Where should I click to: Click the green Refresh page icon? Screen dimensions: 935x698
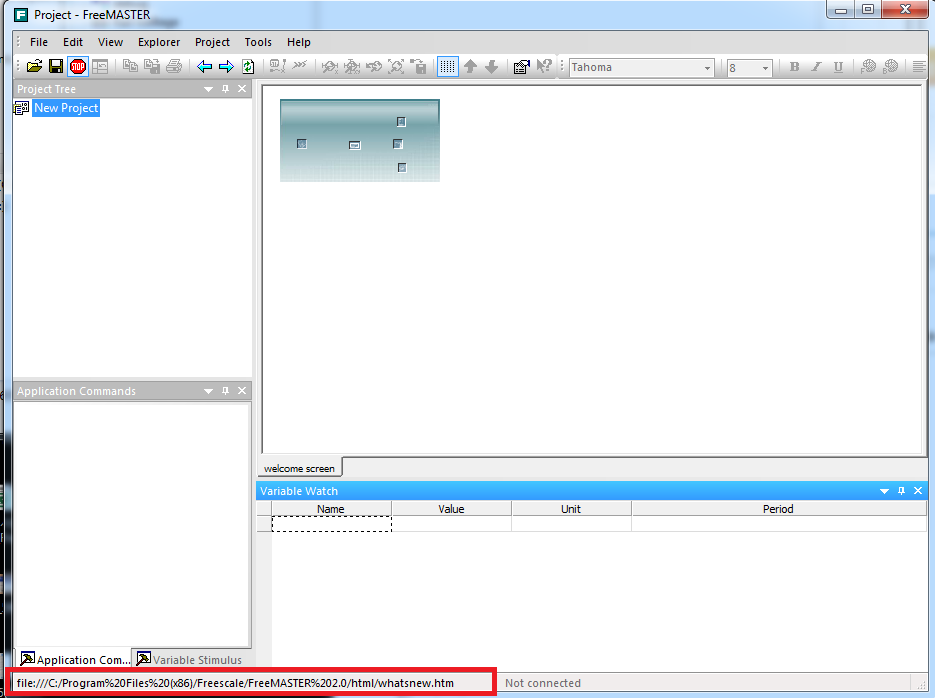coord(248,66)
